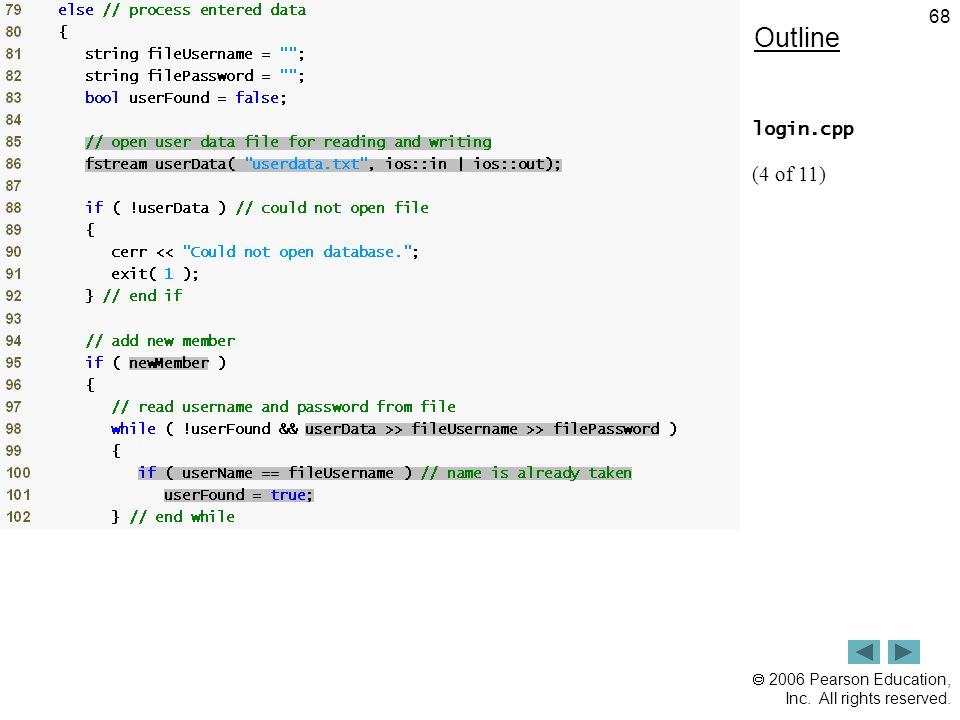
Task: Click comment 'open user data file for reading'
Action: [288, 142]
